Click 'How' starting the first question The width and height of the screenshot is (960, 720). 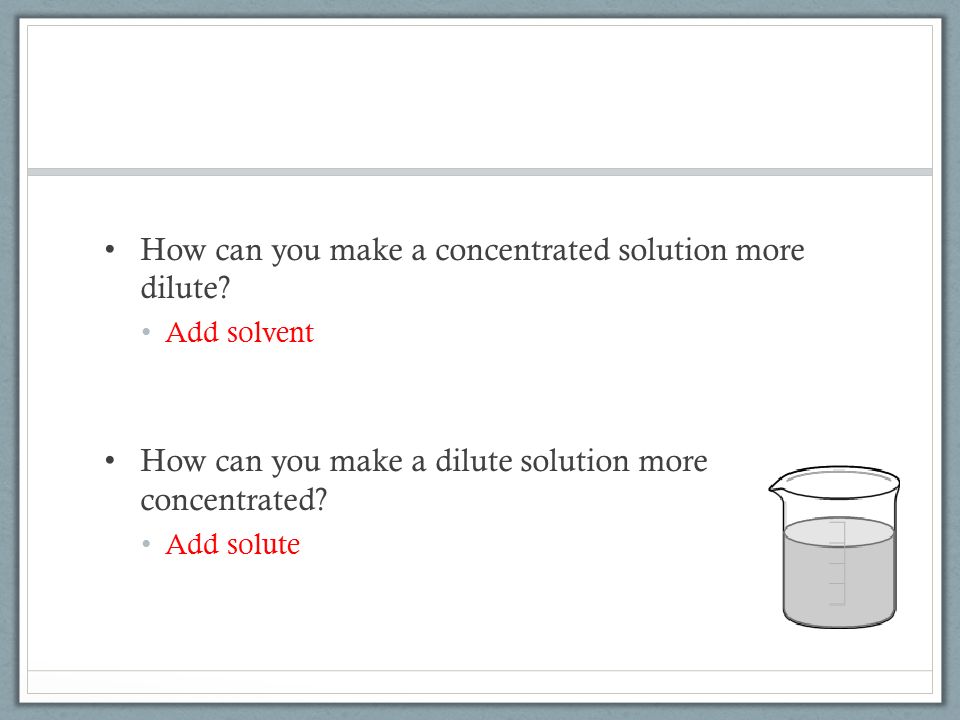point(173,249)
